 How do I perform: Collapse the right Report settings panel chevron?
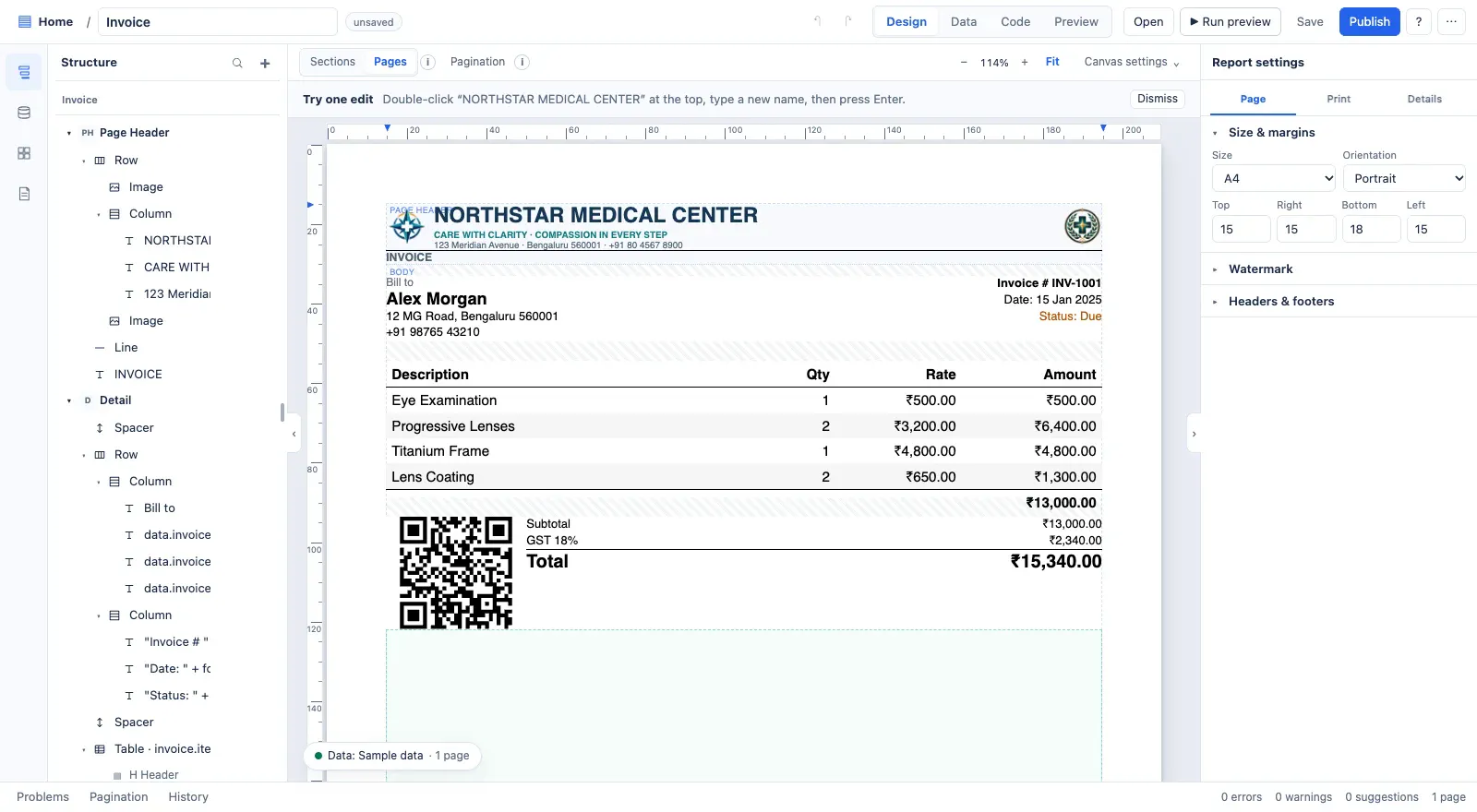point(1194,434)
